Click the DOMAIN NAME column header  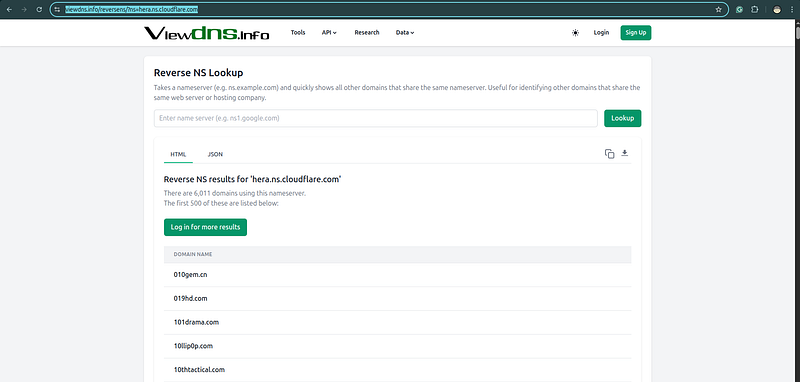click(x=193, y=254)
